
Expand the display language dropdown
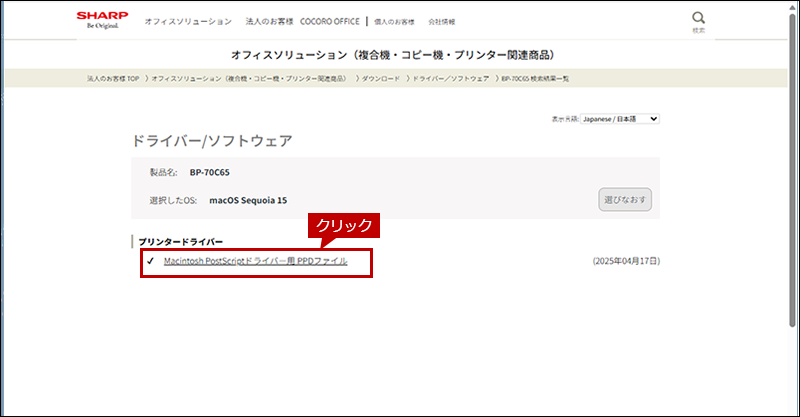[x=620, y=118]
